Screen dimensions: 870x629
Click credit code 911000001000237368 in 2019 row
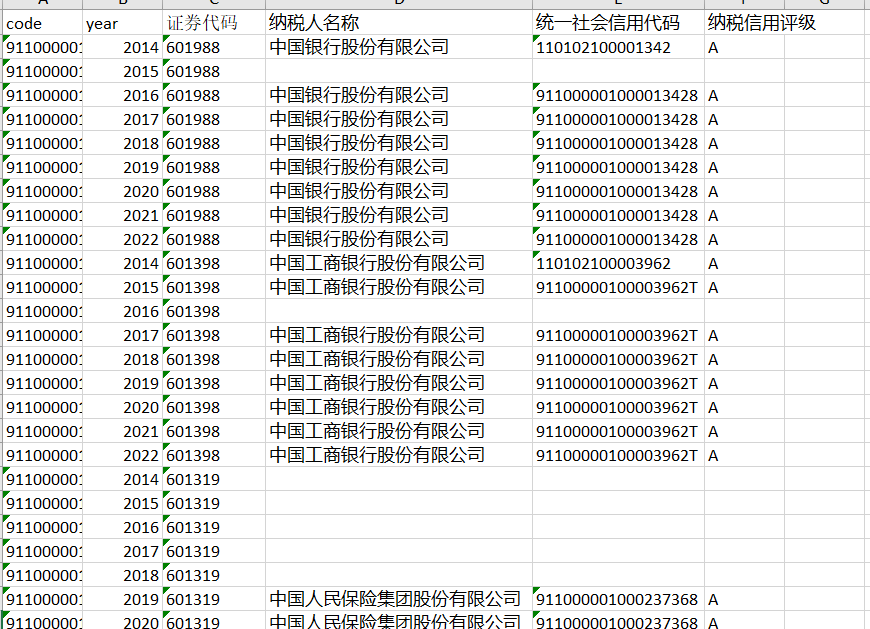[617, 599]
